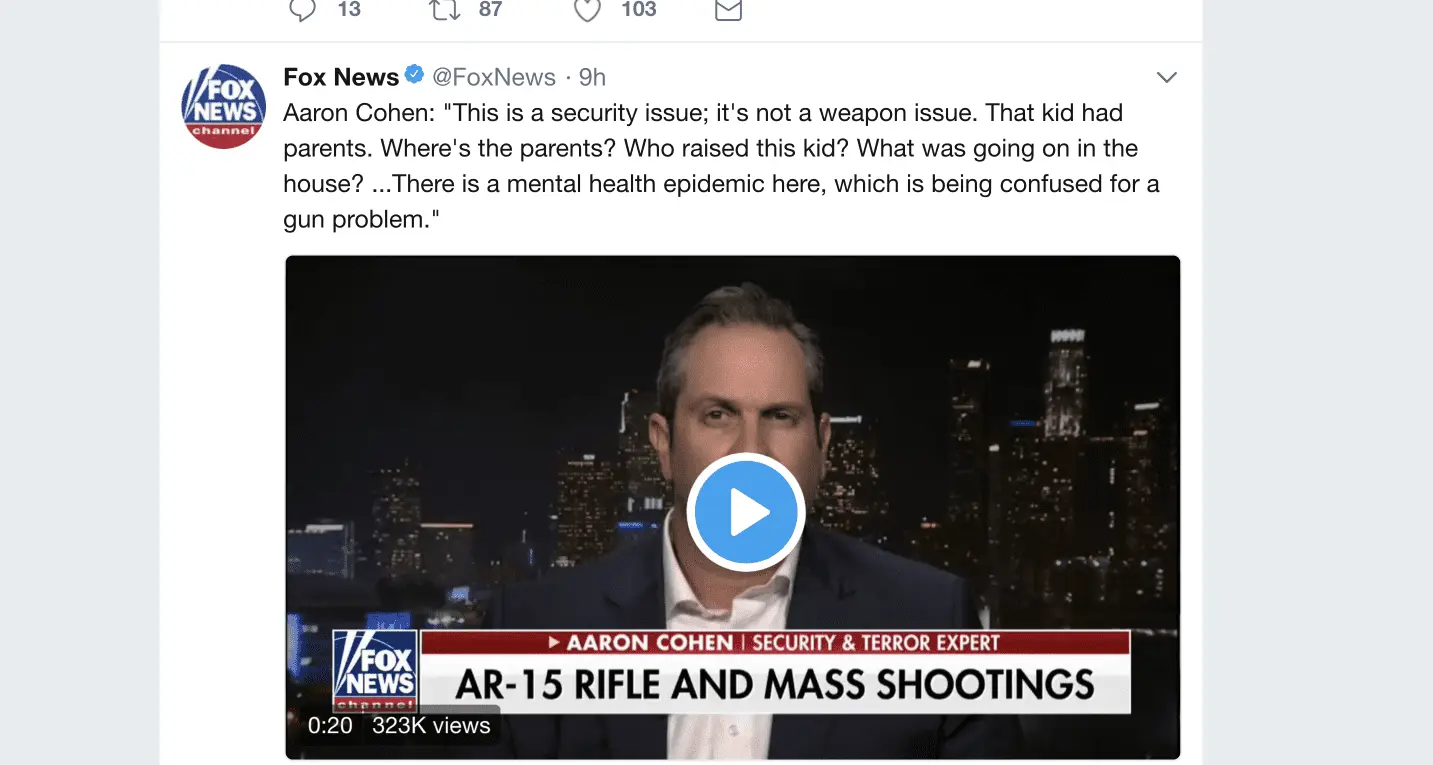This screenshot has width=1433, height=765.
Task: Click the 323K views label
Action: pyautogui.click(x=431, y=725)
